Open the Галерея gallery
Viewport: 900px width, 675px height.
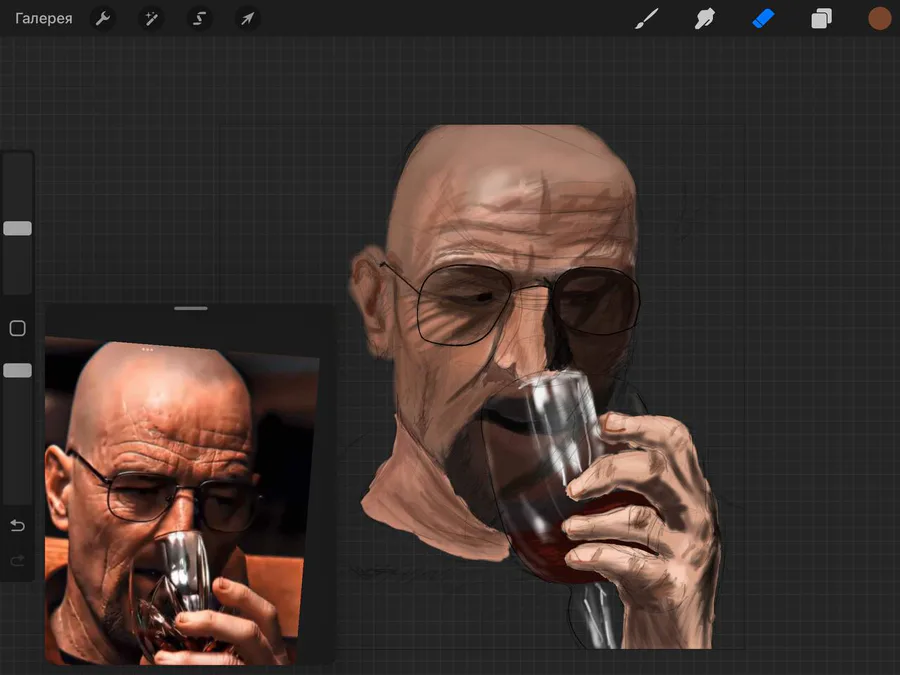[x=44, y=18]
